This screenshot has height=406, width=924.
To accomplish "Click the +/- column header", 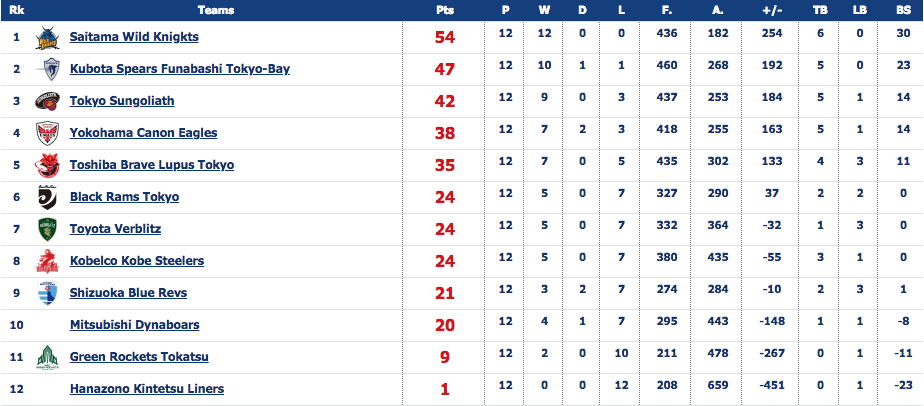I will (x=771, y=10).
